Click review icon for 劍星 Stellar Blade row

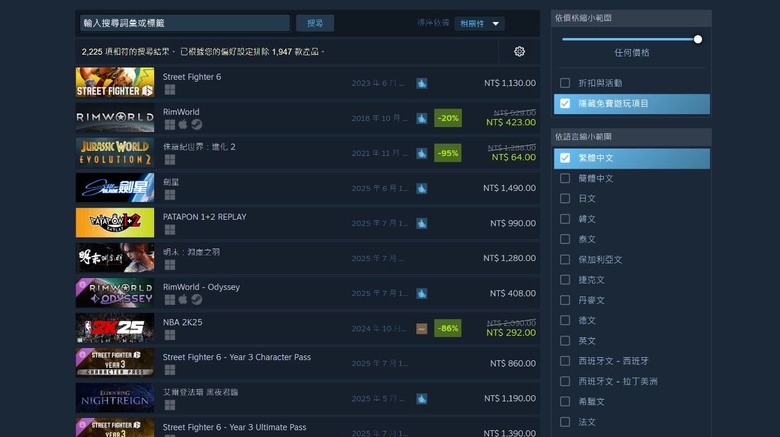pyautogui.click(x=421, y=189)
